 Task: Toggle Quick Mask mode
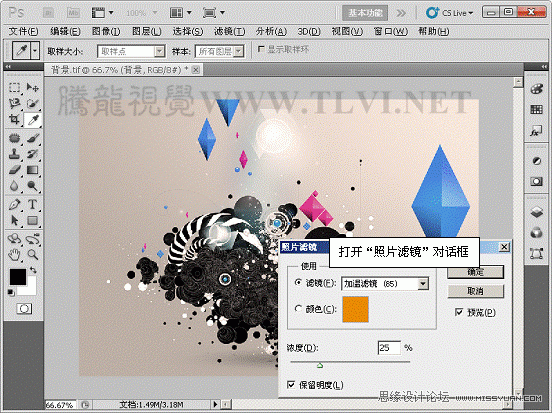click(x=24, y=309)
